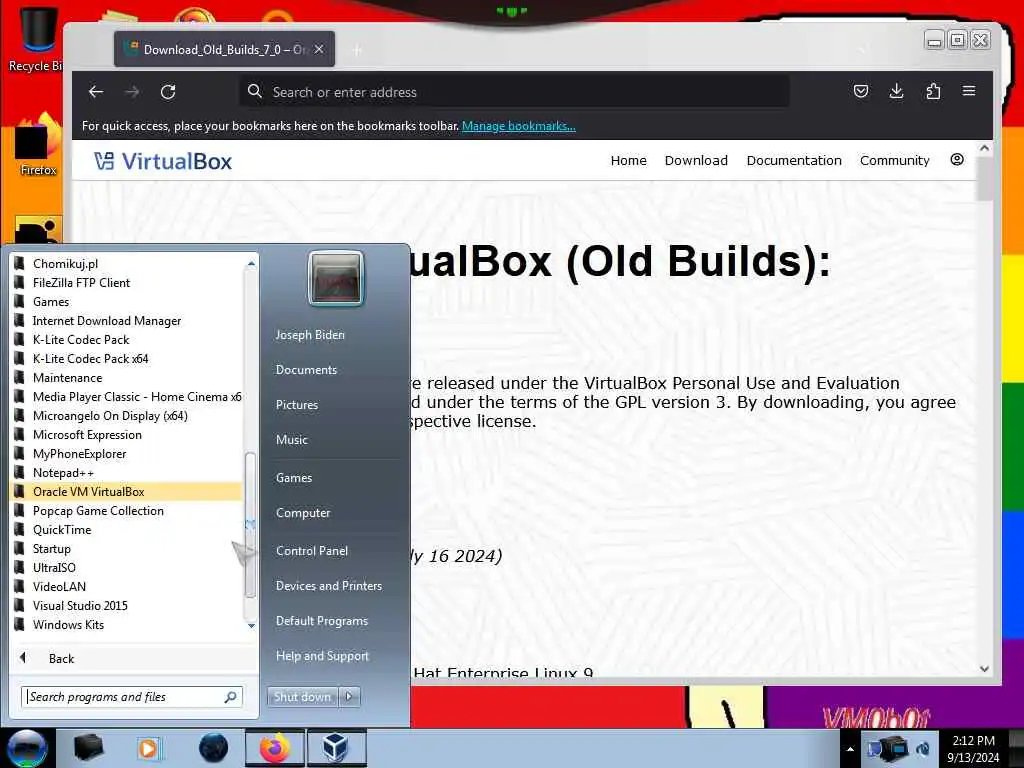Click the VirtualBox site logo
The height and width of the screenshot is (768, 1024).
click(x=163, y=161)
